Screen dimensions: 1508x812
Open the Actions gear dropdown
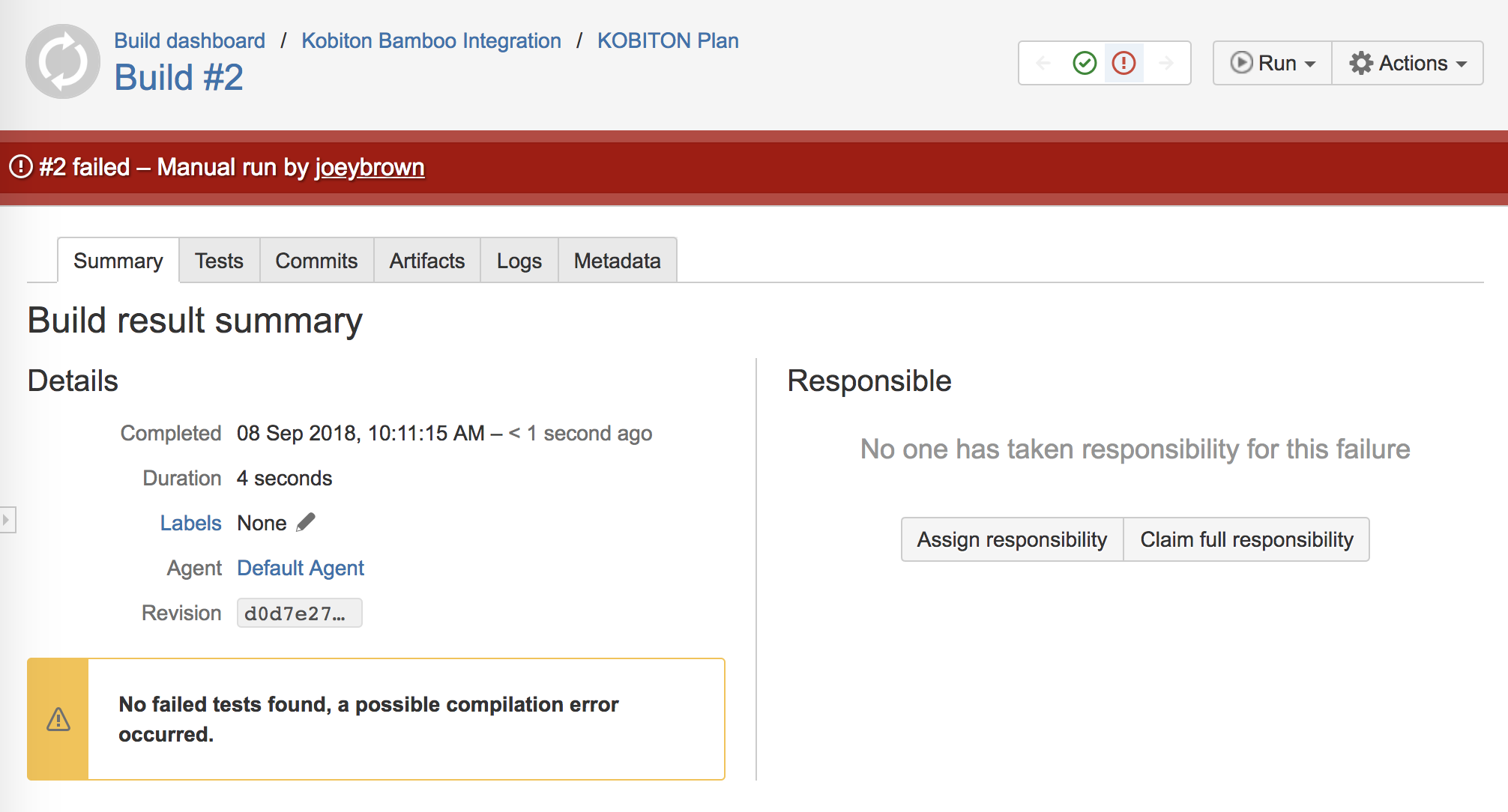(x=1408, y=63)
